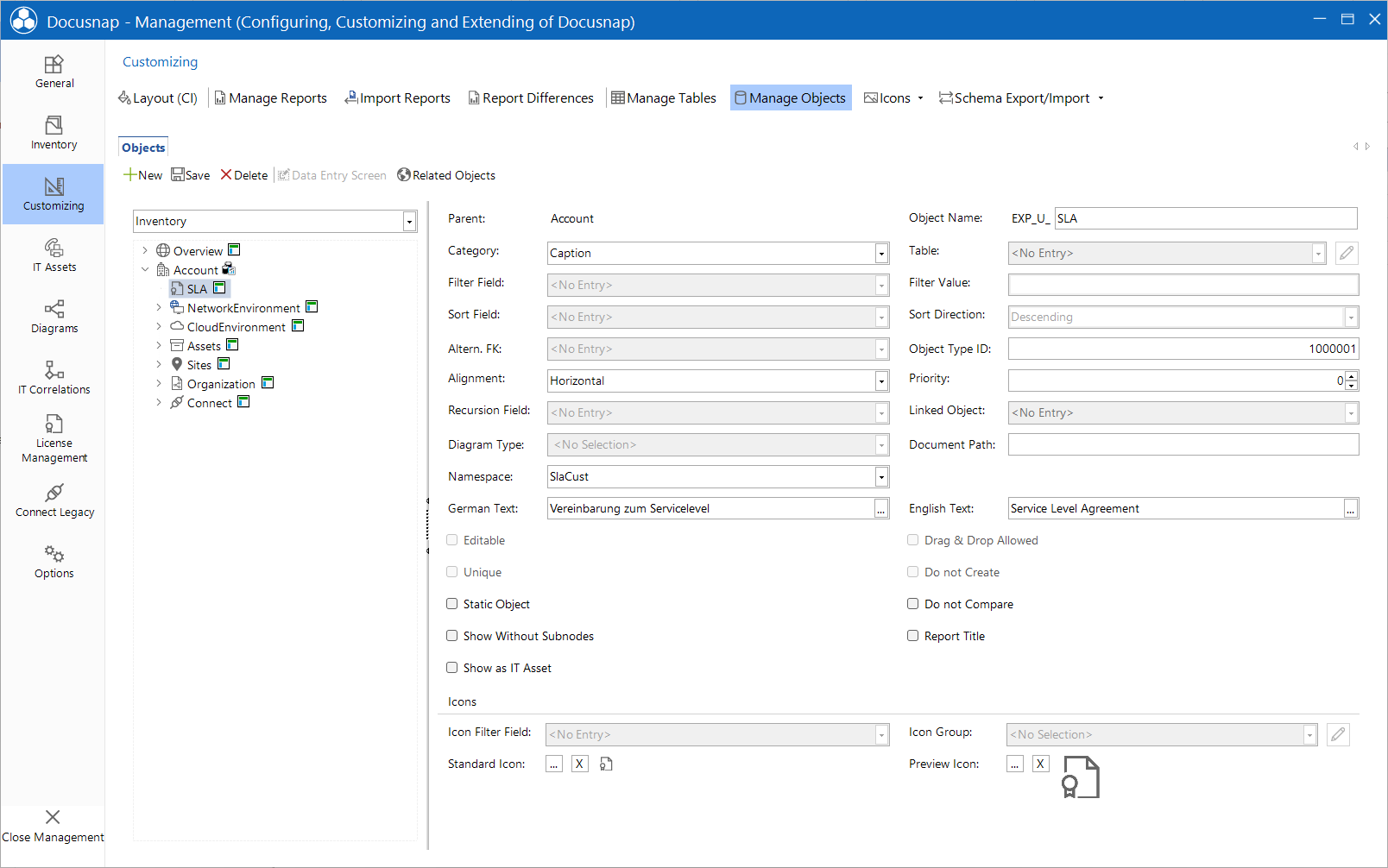
Task: Expand the Overview tree node
Action: 145,251
